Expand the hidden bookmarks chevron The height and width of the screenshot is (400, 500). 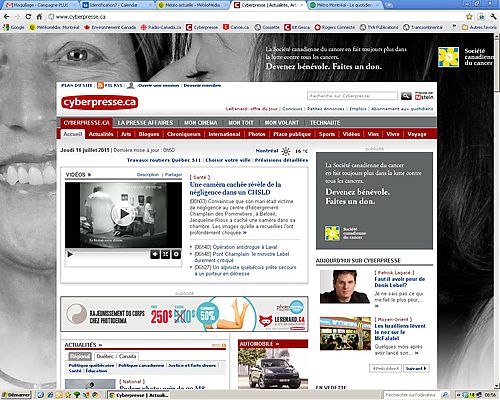[454, 26]
